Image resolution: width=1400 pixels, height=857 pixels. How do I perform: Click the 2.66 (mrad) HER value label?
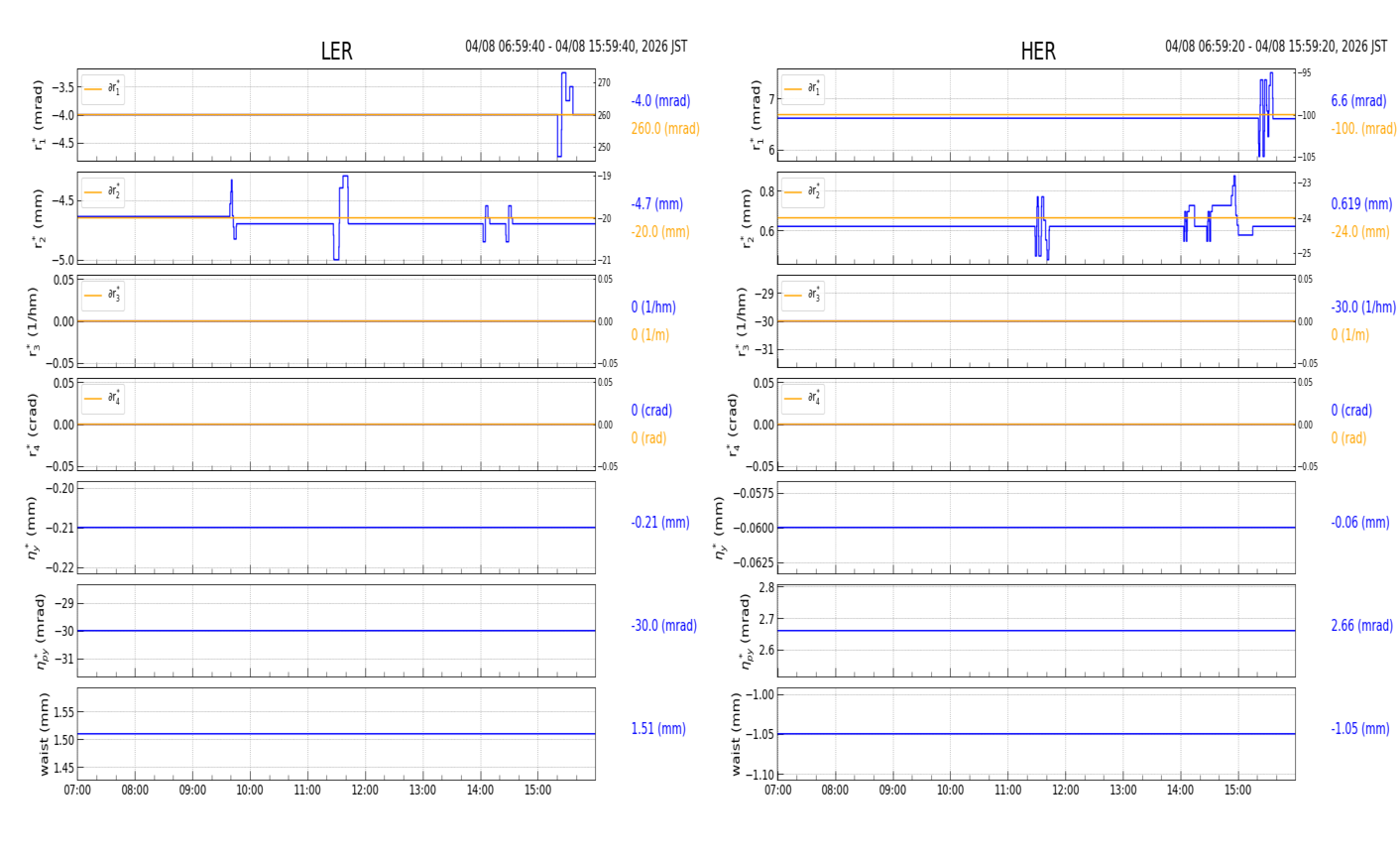tap(1361, 626)
